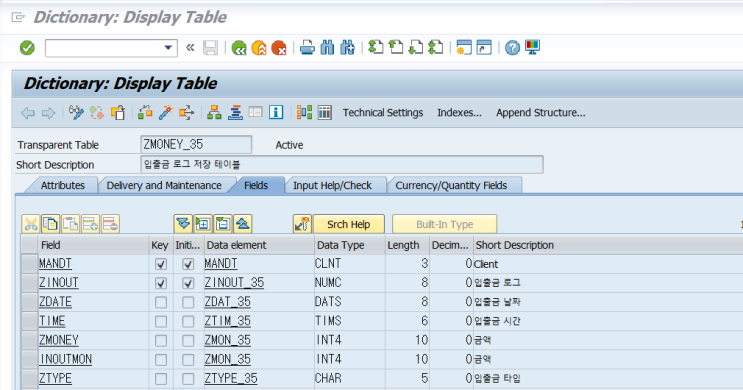743x390 pixels.
Task: Create a new session icon
Action: 464,47
